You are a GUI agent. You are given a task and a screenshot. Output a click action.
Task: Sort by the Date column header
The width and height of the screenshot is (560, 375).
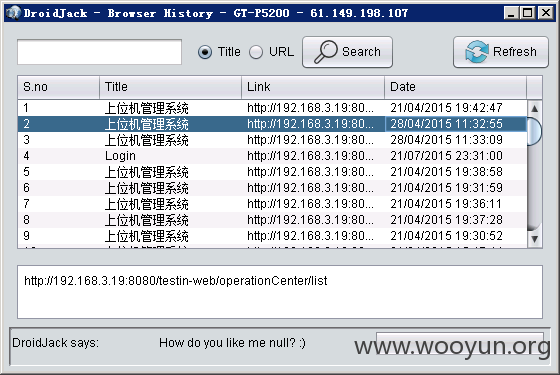(455, 87)
